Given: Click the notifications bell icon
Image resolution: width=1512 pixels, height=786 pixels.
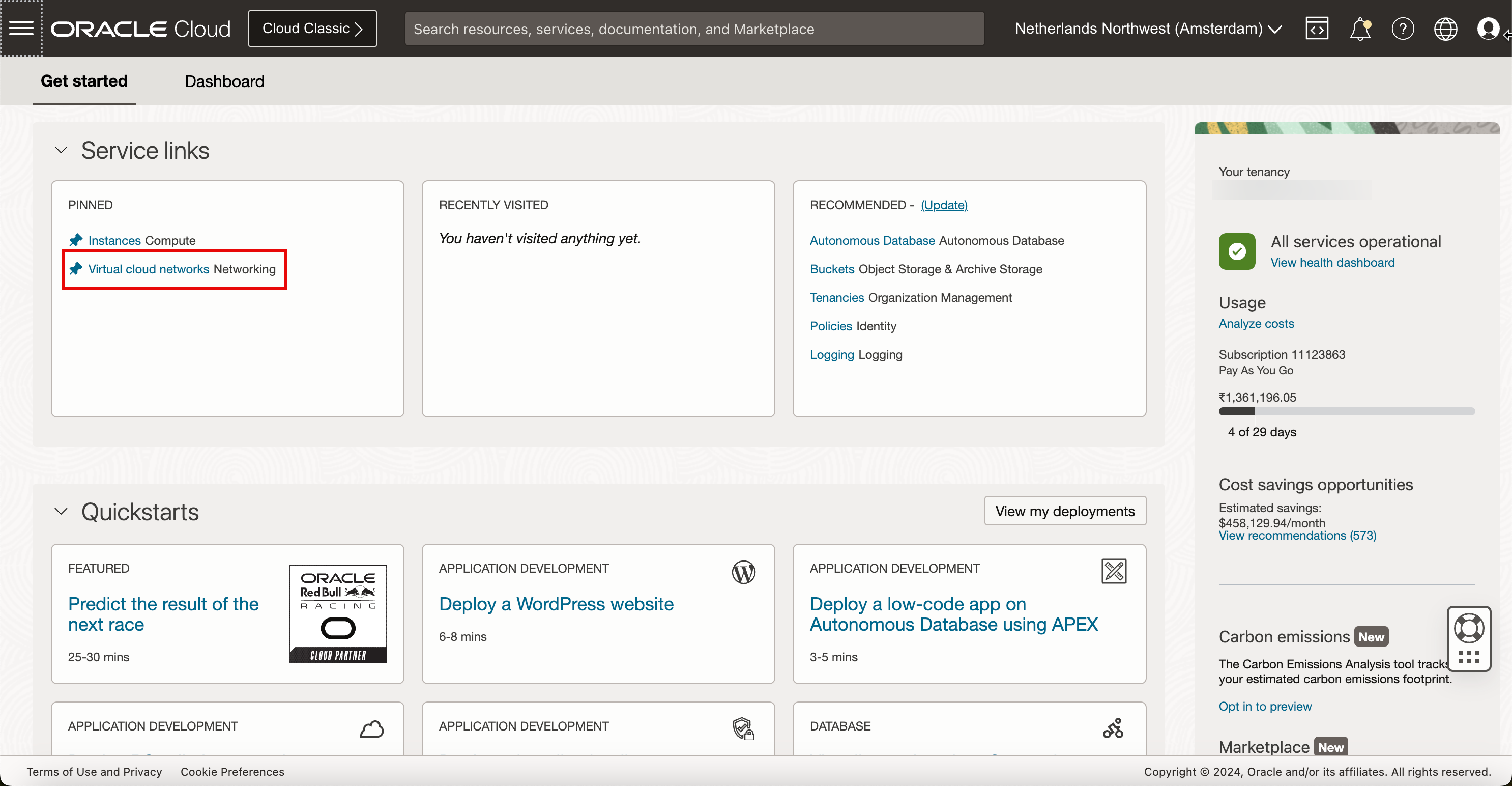Looking at the screenshot, I should point(1359,28).
